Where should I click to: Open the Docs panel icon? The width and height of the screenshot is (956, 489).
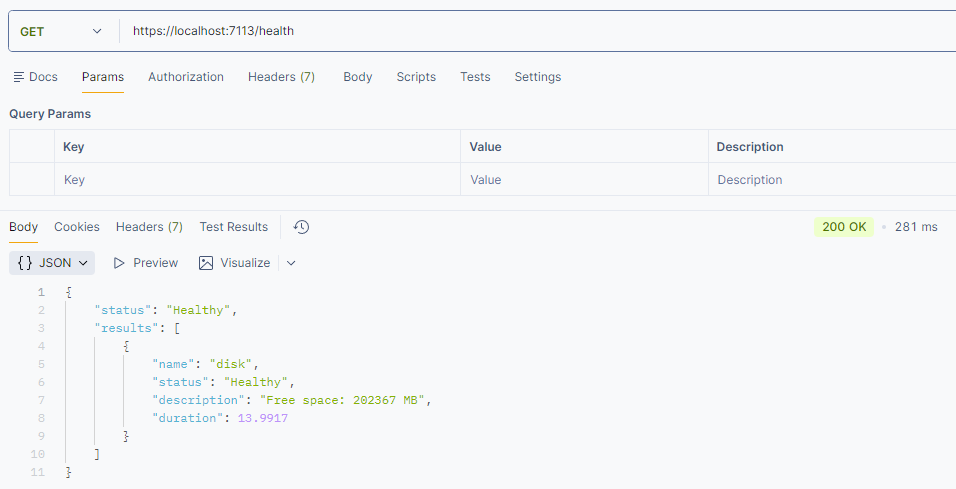tap(19, 77)
